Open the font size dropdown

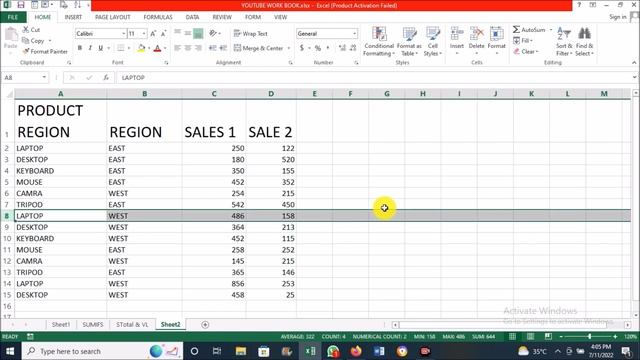[144, 33]
